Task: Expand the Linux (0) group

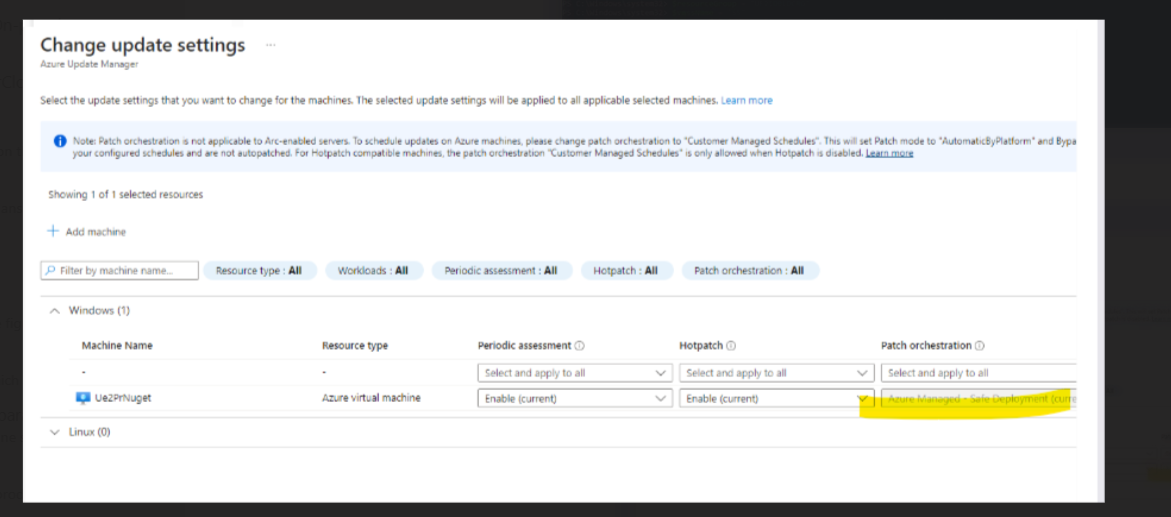Action: (x=54, y=432)
